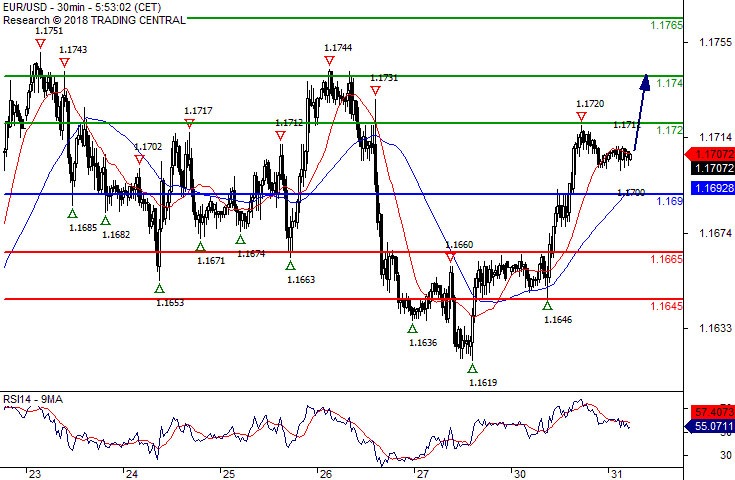The height and width of the screenshot is (480, 735).
Task: Click date label 26 on time axis
Action: 326,474
